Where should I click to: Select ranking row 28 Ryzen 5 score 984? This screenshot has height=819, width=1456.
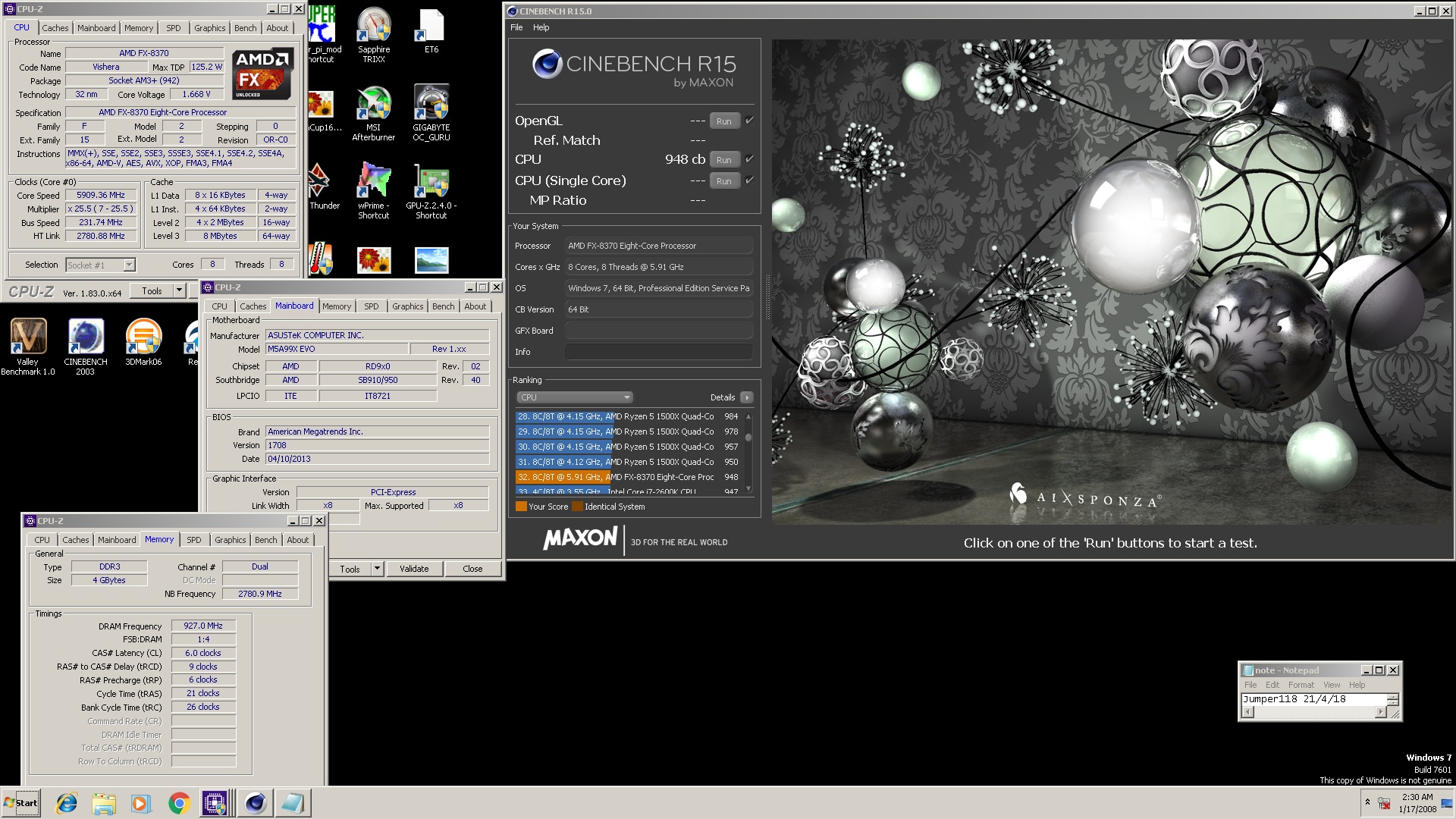(628, 416)
